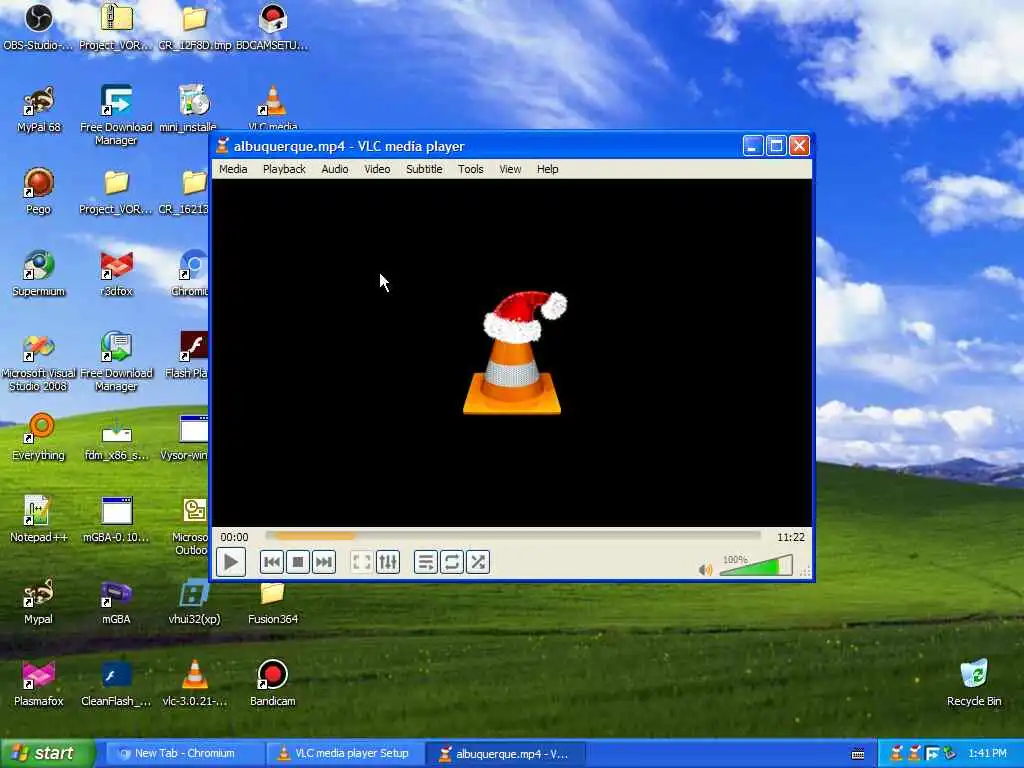Start playback with the VLC play button
1024x768 pixels.
point(231,562)
